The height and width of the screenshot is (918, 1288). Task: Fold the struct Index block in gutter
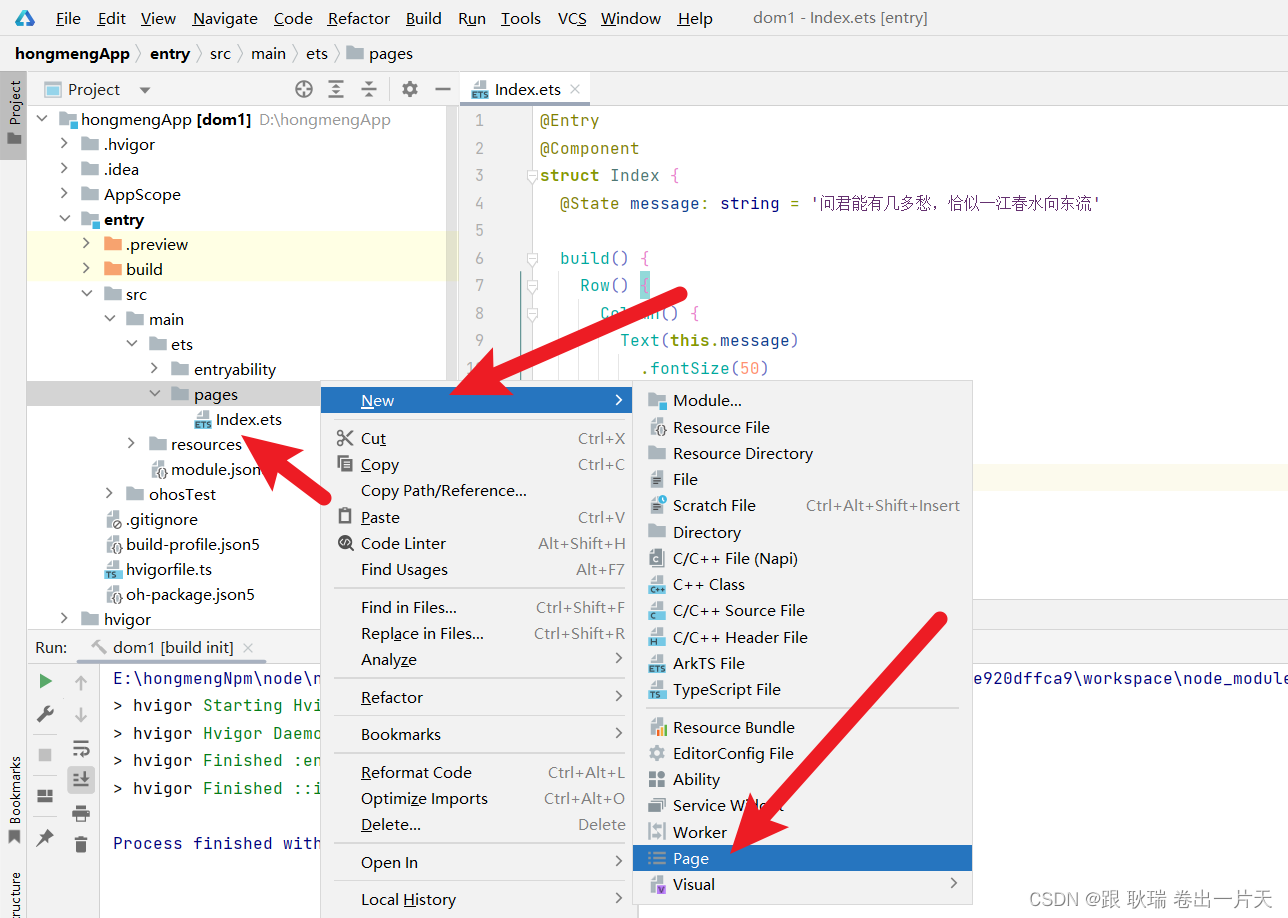(532, 176)
